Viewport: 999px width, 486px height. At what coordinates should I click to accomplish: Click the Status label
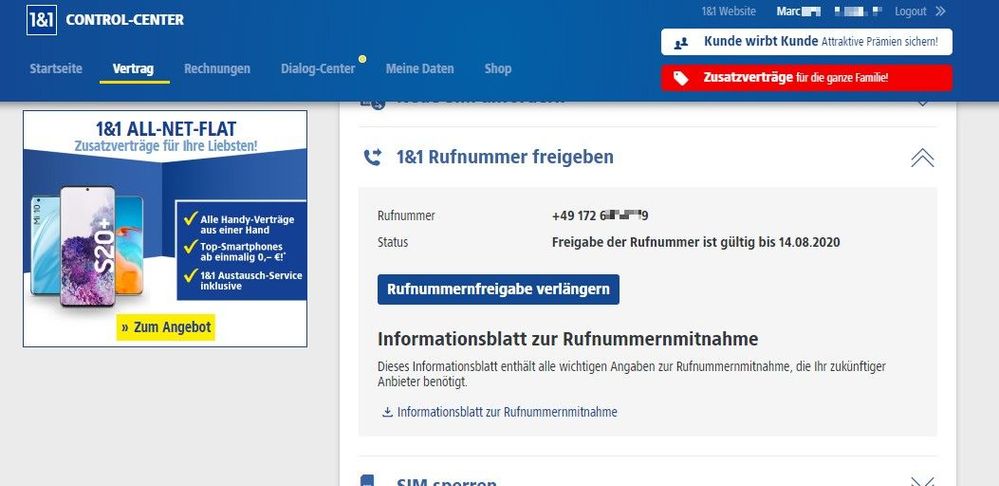click(x=392, y=243)
